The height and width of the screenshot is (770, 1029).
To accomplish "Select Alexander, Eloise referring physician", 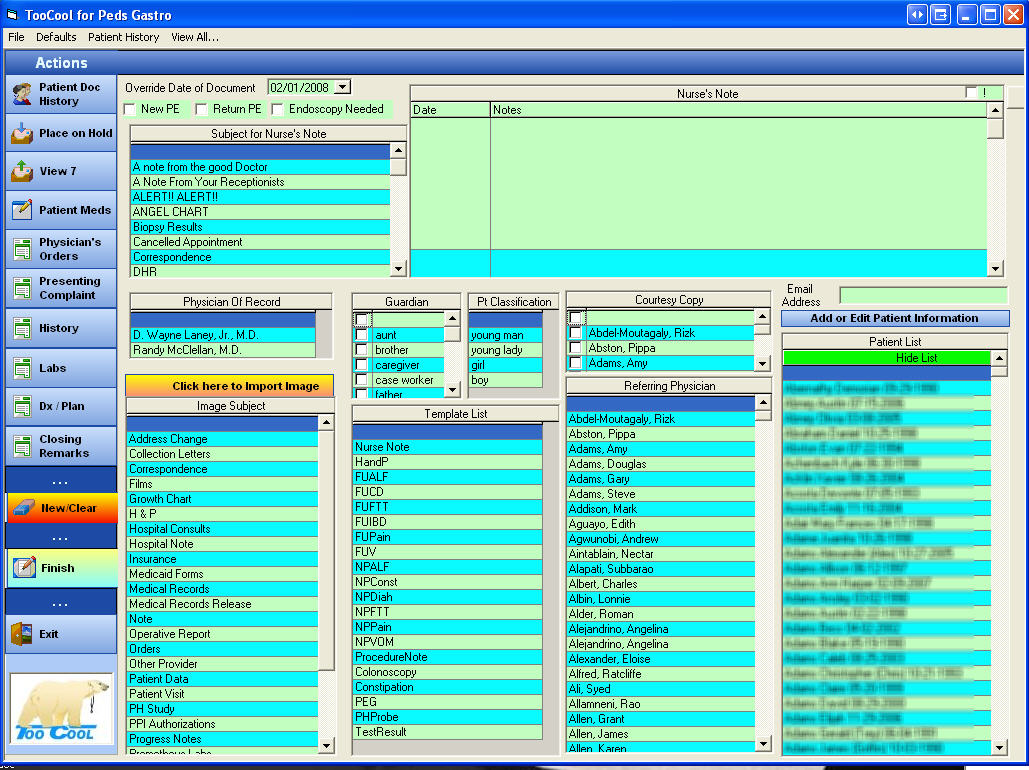I will tap(661, 659).
